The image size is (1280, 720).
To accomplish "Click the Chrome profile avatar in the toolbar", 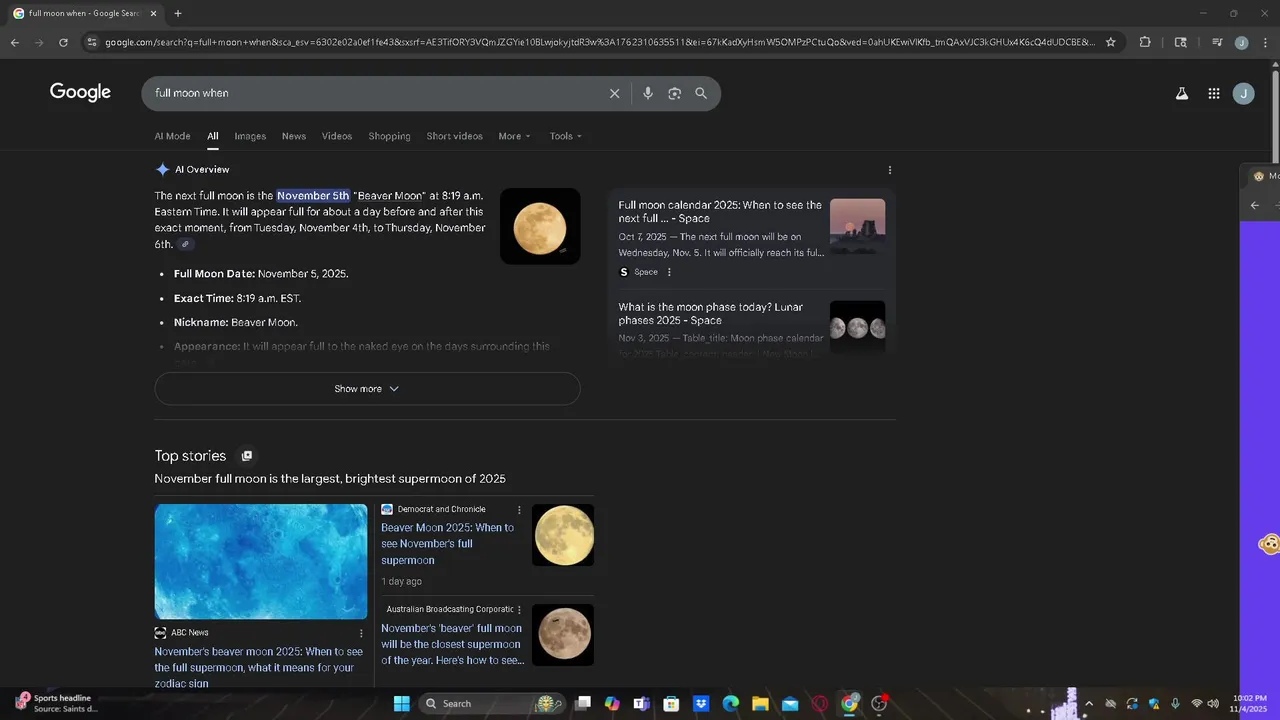I will [1241, 42].
